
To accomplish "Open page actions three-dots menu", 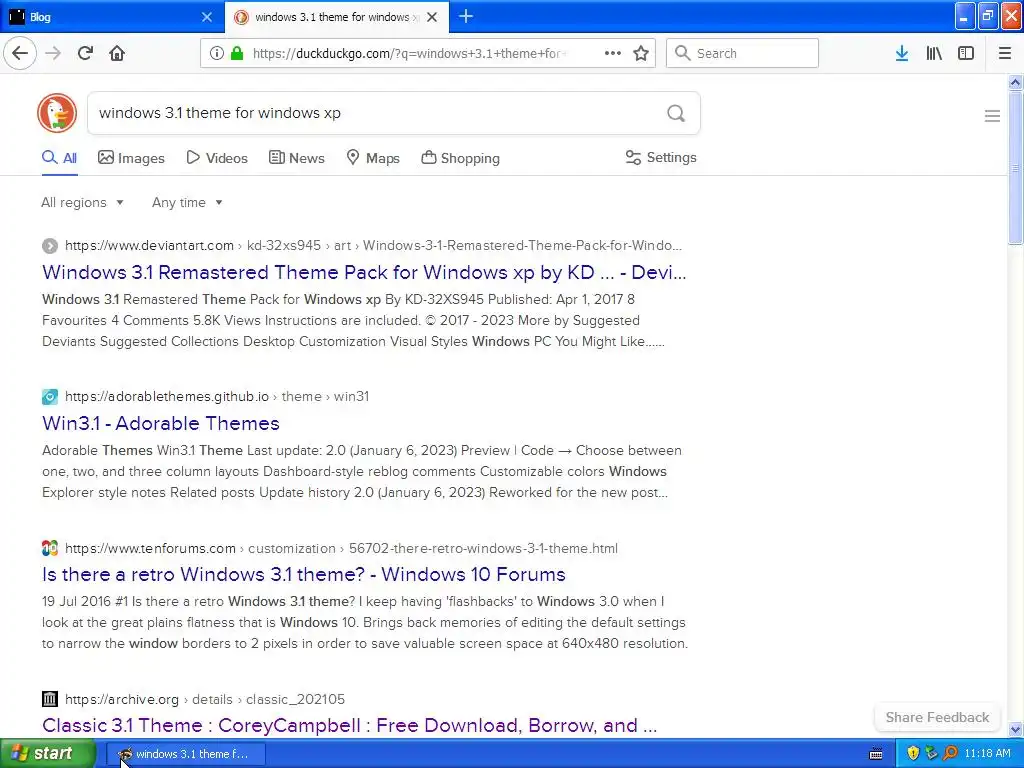I will pyautogui.click(x=613, y=53).
